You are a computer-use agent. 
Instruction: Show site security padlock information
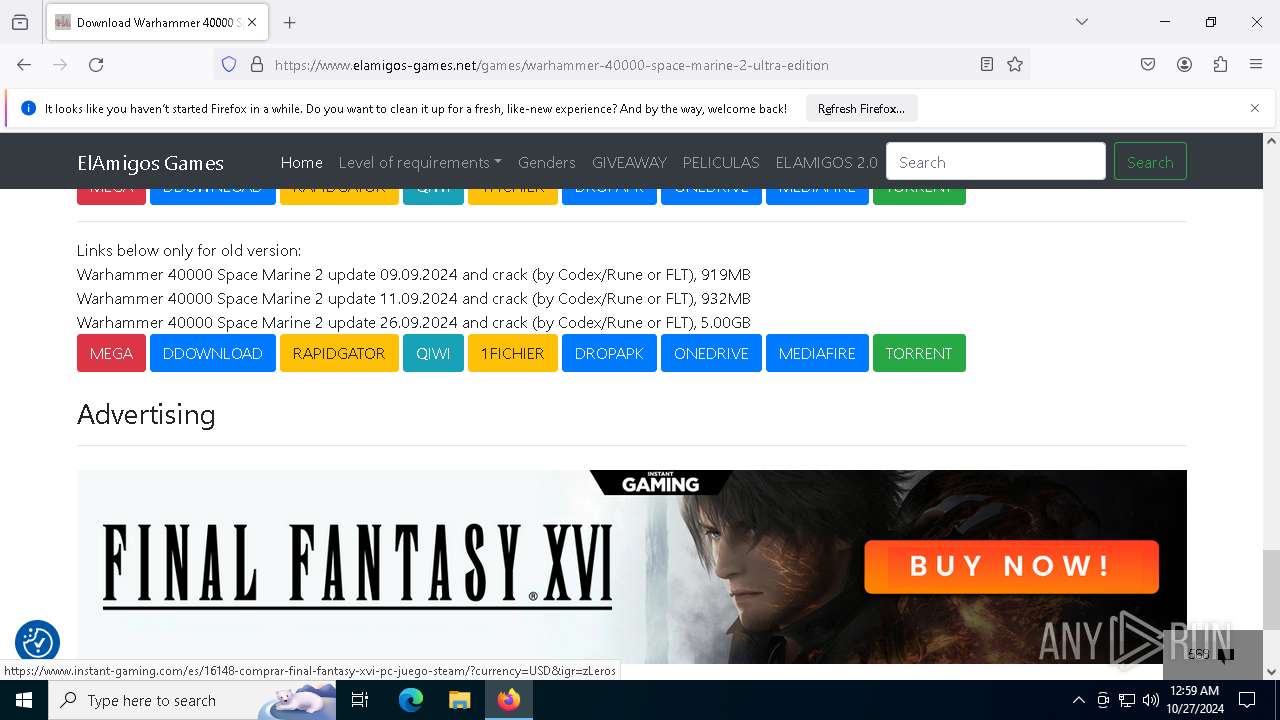tap(257, 64)
